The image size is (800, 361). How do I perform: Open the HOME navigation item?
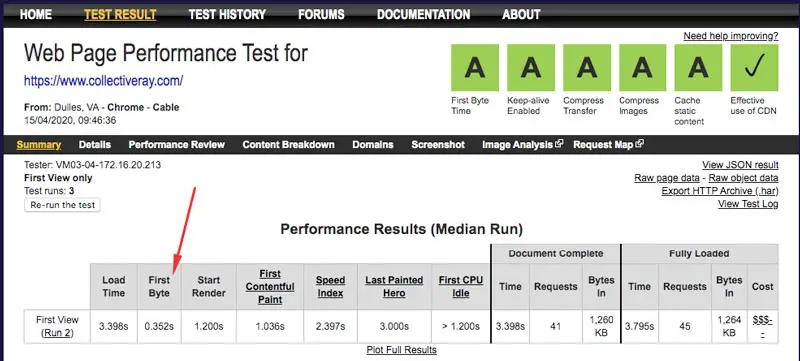[36, 14]
